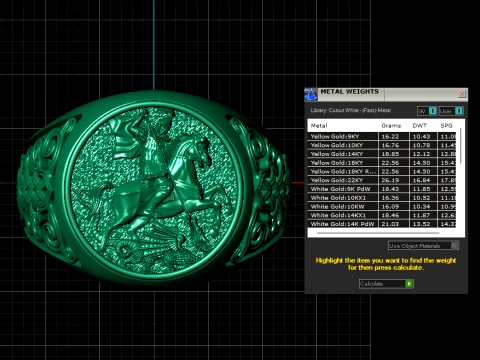Click the metal table's vertical scrollbar
The height and width of the screenshot is (360, 480).
460,147
